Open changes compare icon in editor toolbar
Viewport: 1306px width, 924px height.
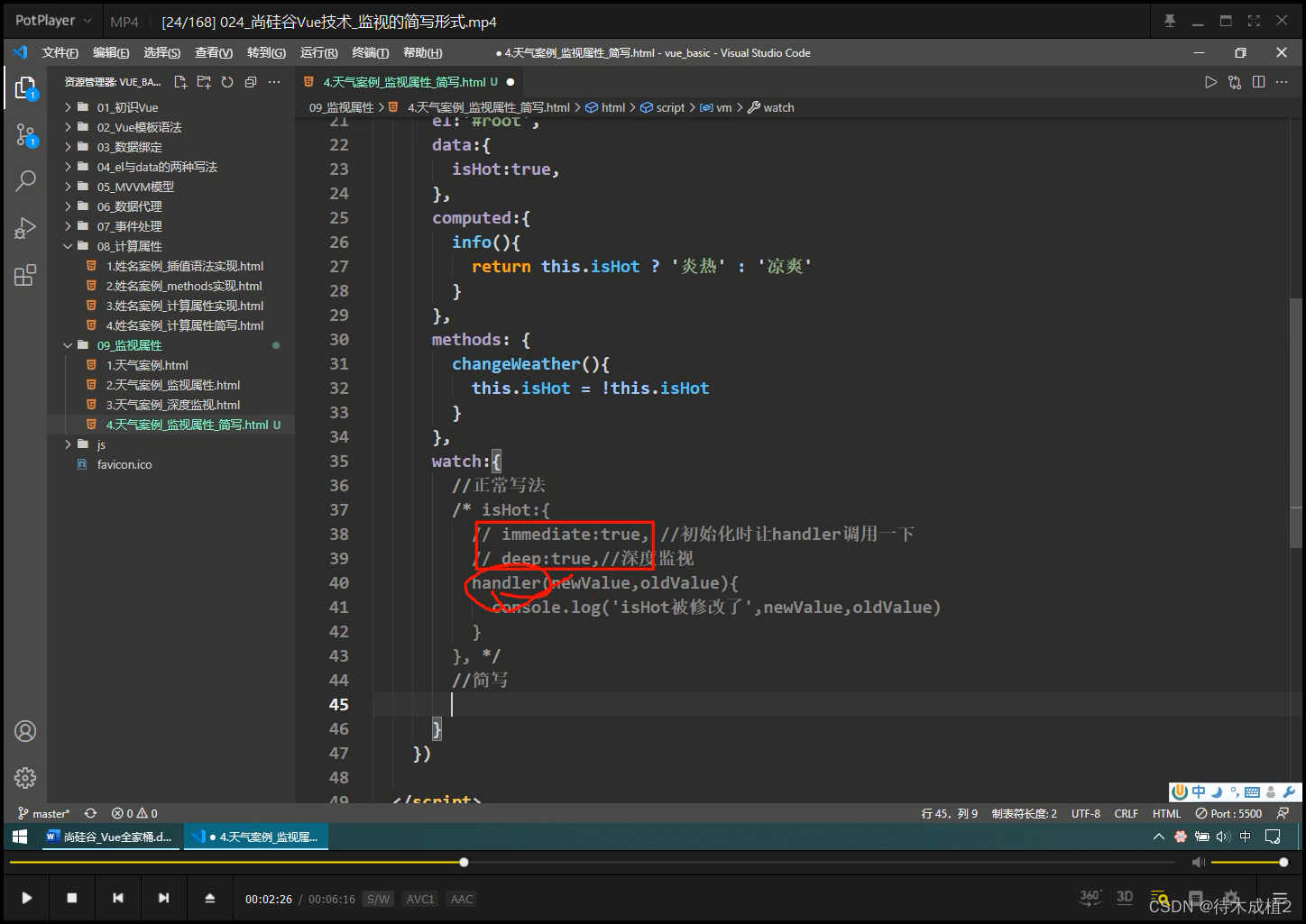coord(1235,82)
